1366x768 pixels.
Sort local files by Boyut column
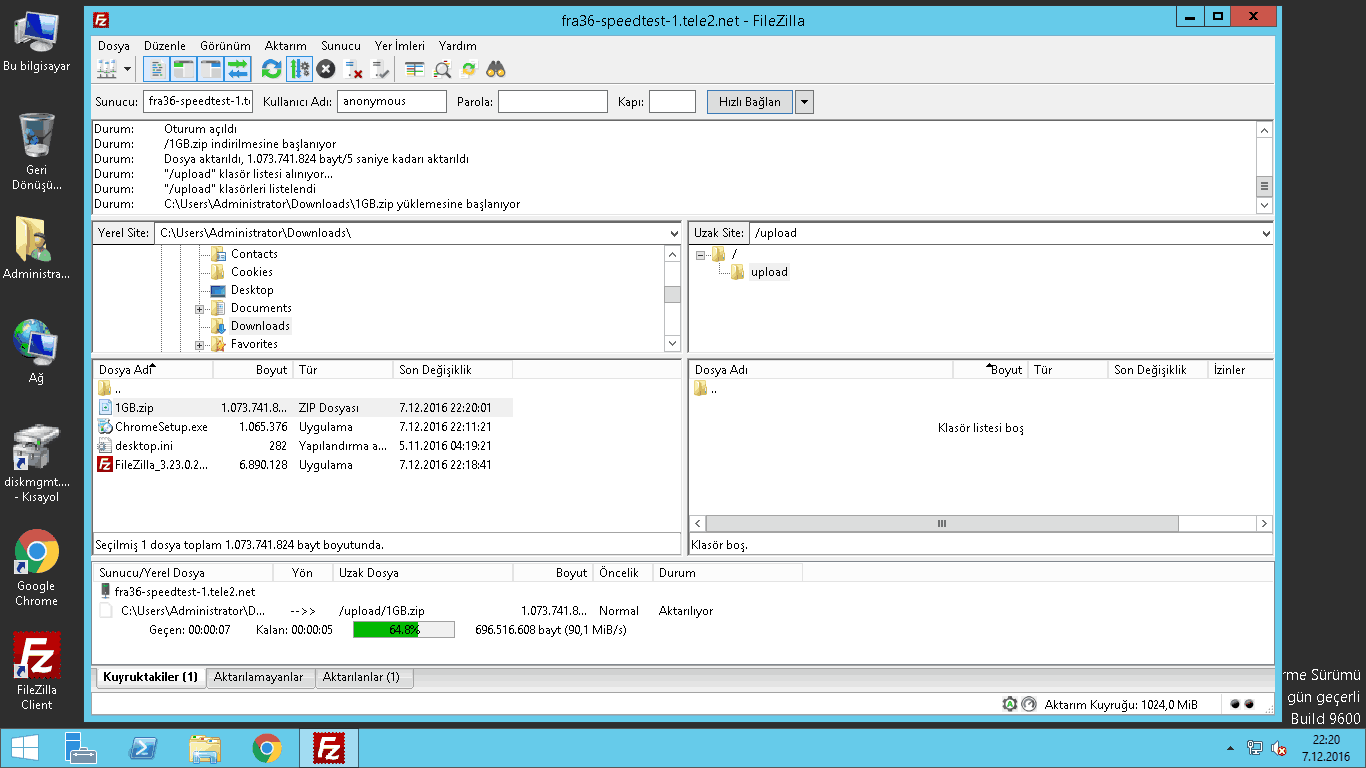point(253,370)
